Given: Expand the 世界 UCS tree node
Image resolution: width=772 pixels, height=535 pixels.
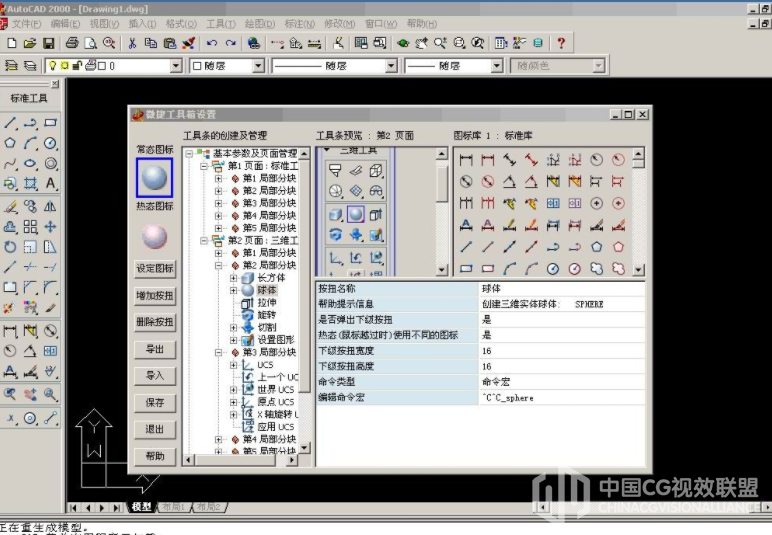Looking at the screenshot, I should tap(233, 389).
